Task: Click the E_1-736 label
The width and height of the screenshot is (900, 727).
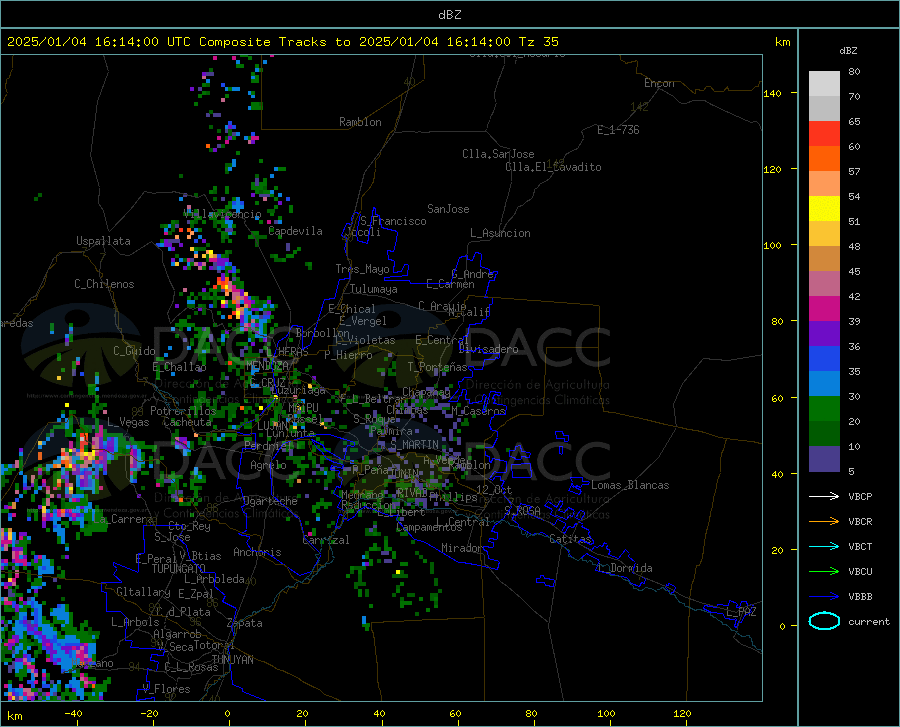Action: tap(618, 130)
